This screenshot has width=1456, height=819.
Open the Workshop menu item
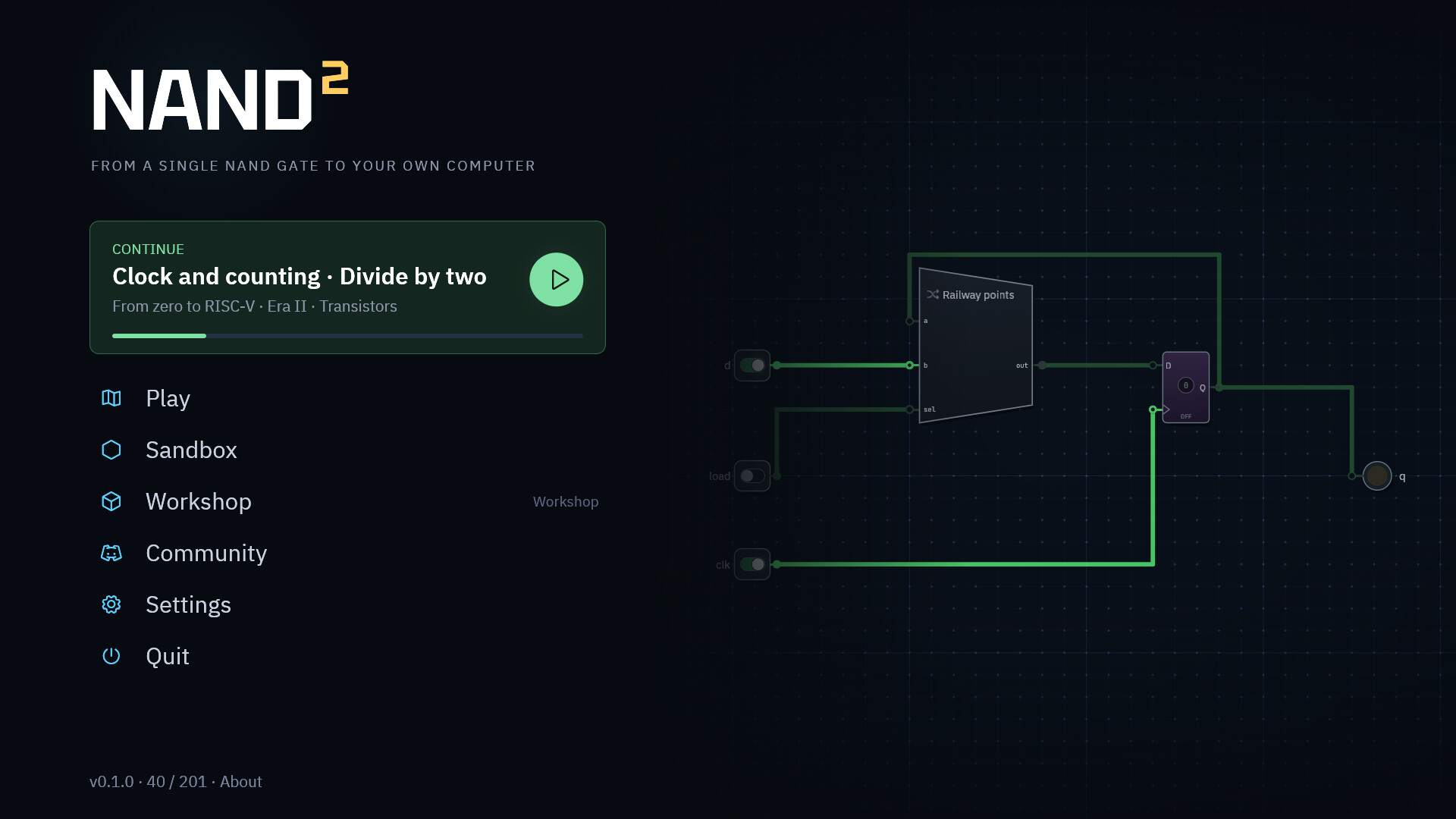point(347,501)
